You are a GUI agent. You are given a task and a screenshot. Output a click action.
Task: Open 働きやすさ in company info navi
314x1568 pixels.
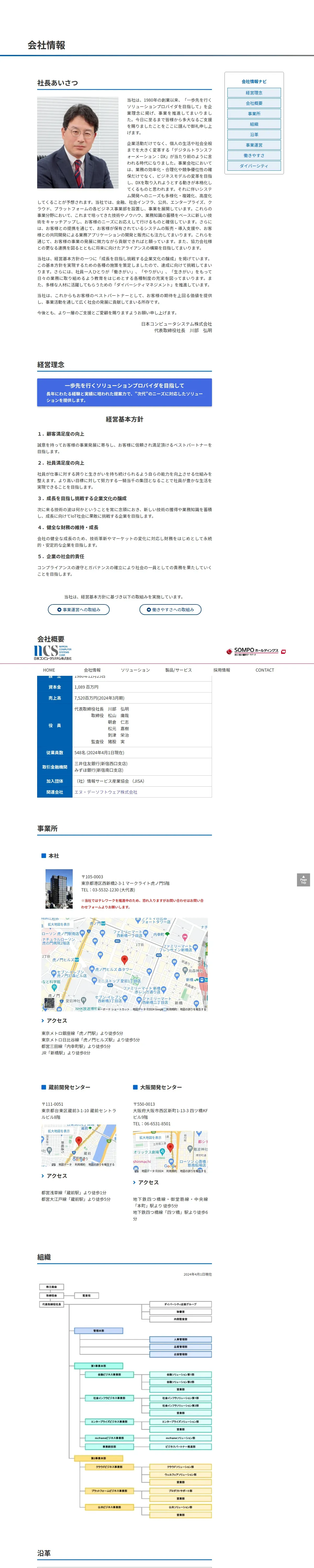[254, 155]
